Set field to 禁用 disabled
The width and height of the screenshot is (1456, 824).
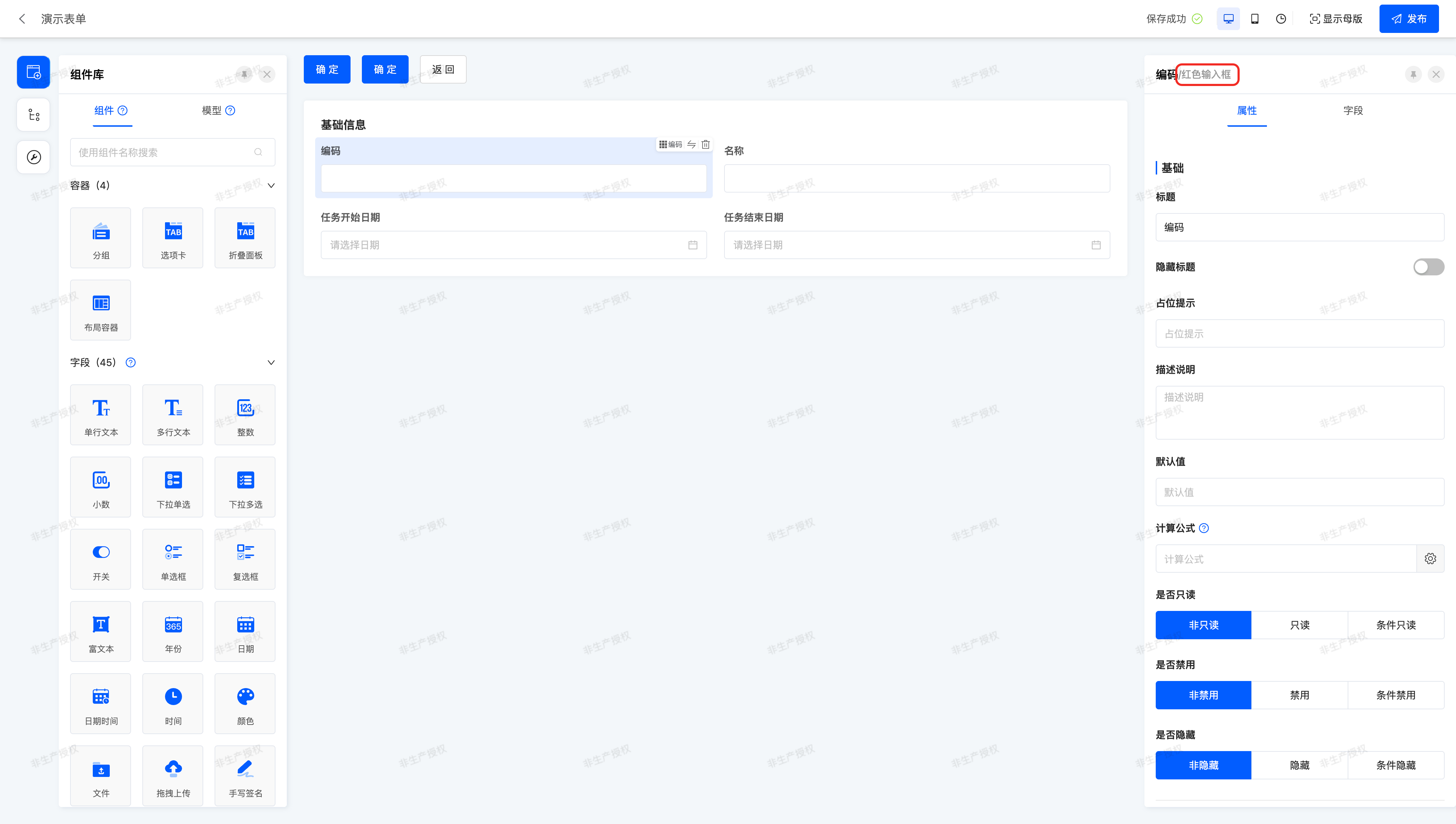1299,695
